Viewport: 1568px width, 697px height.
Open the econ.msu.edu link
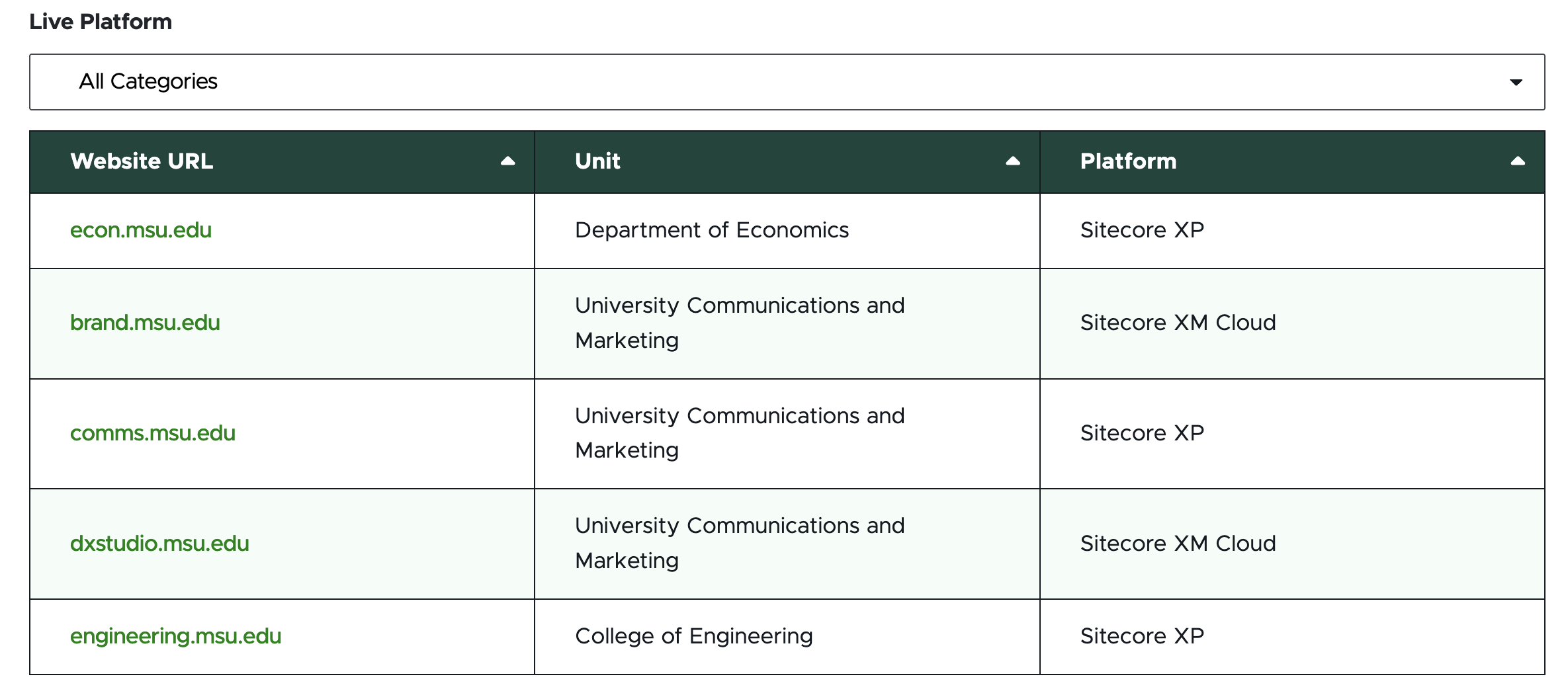tap(141, 230)
